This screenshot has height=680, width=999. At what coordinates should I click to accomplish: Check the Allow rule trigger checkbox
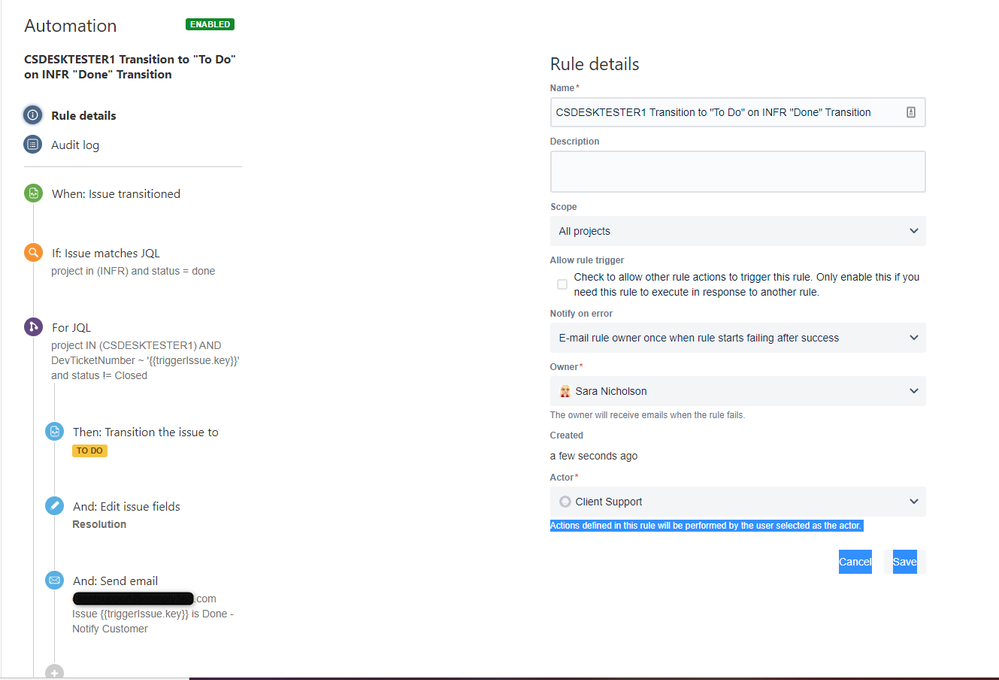tap(562, 284)
